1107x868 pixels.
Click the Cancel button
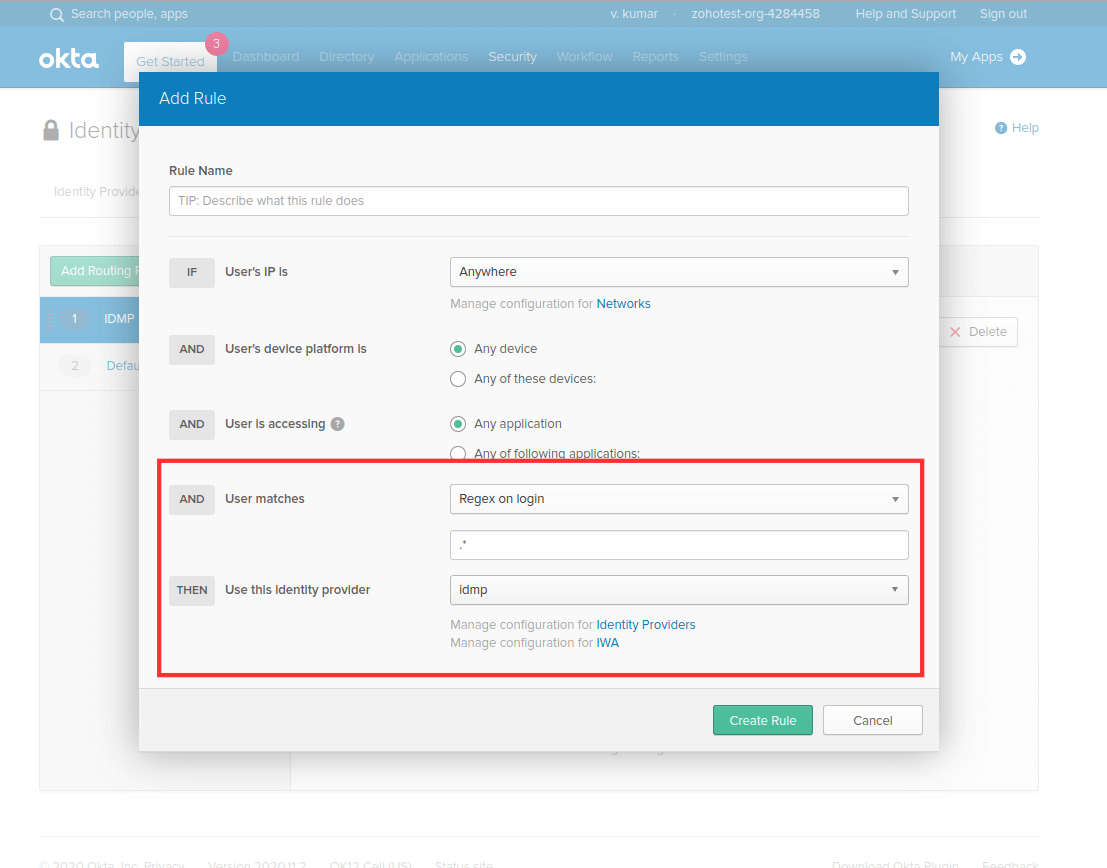(x=873, y=720)
